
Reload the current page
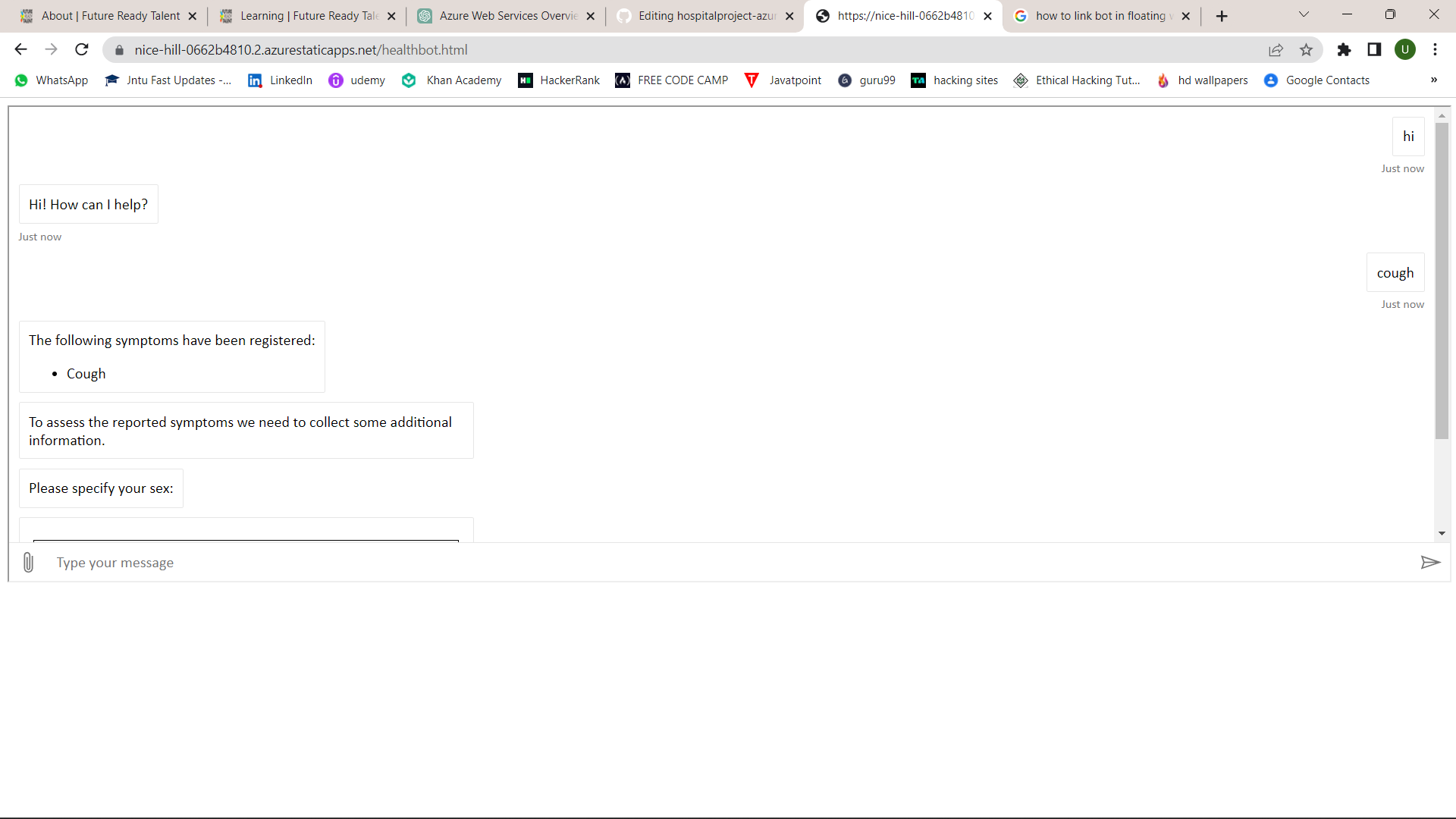tap(82, 50)
